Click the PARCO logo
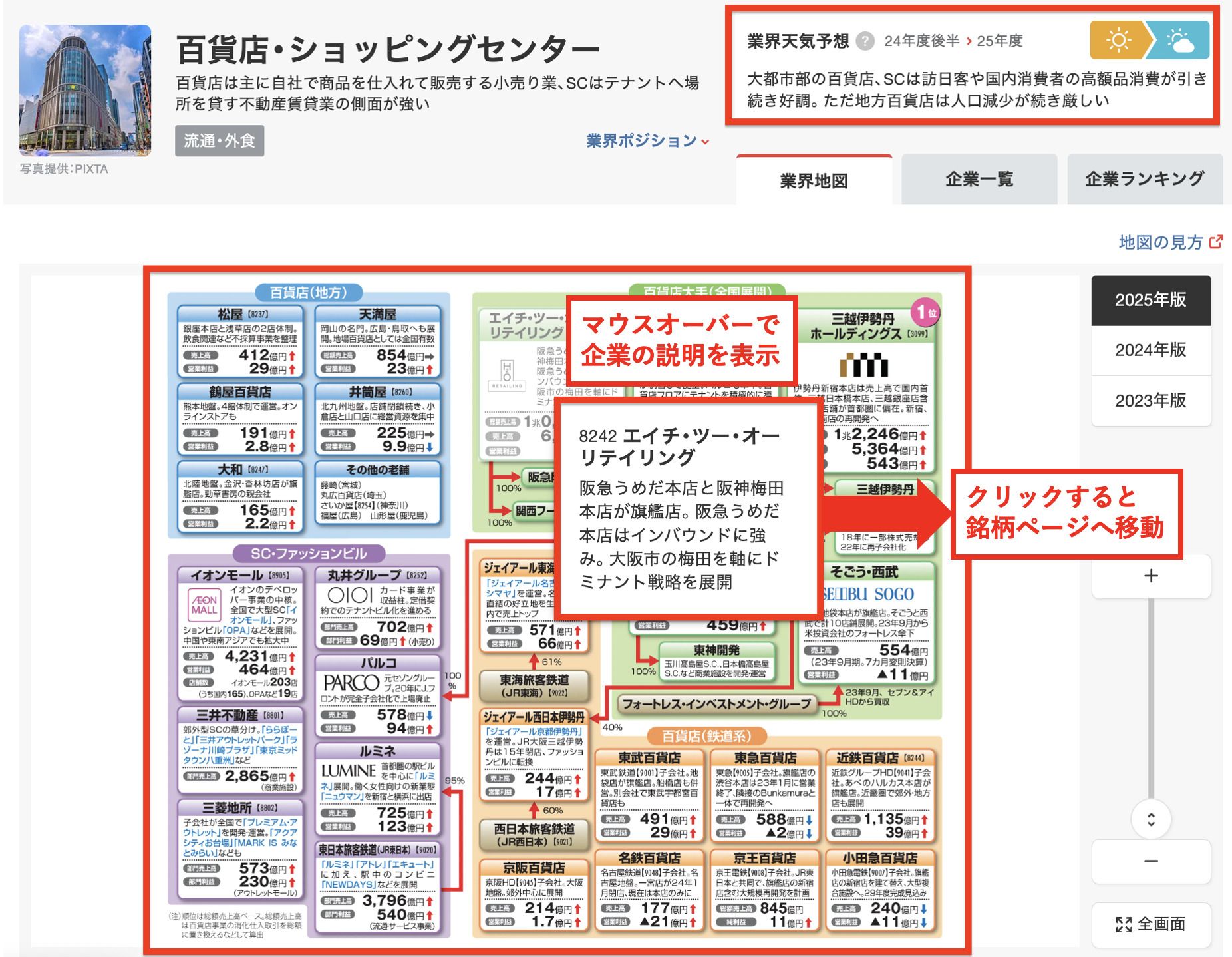Image resolution: width=1232 pixels, height=957 pixels. tap(351, 683)
